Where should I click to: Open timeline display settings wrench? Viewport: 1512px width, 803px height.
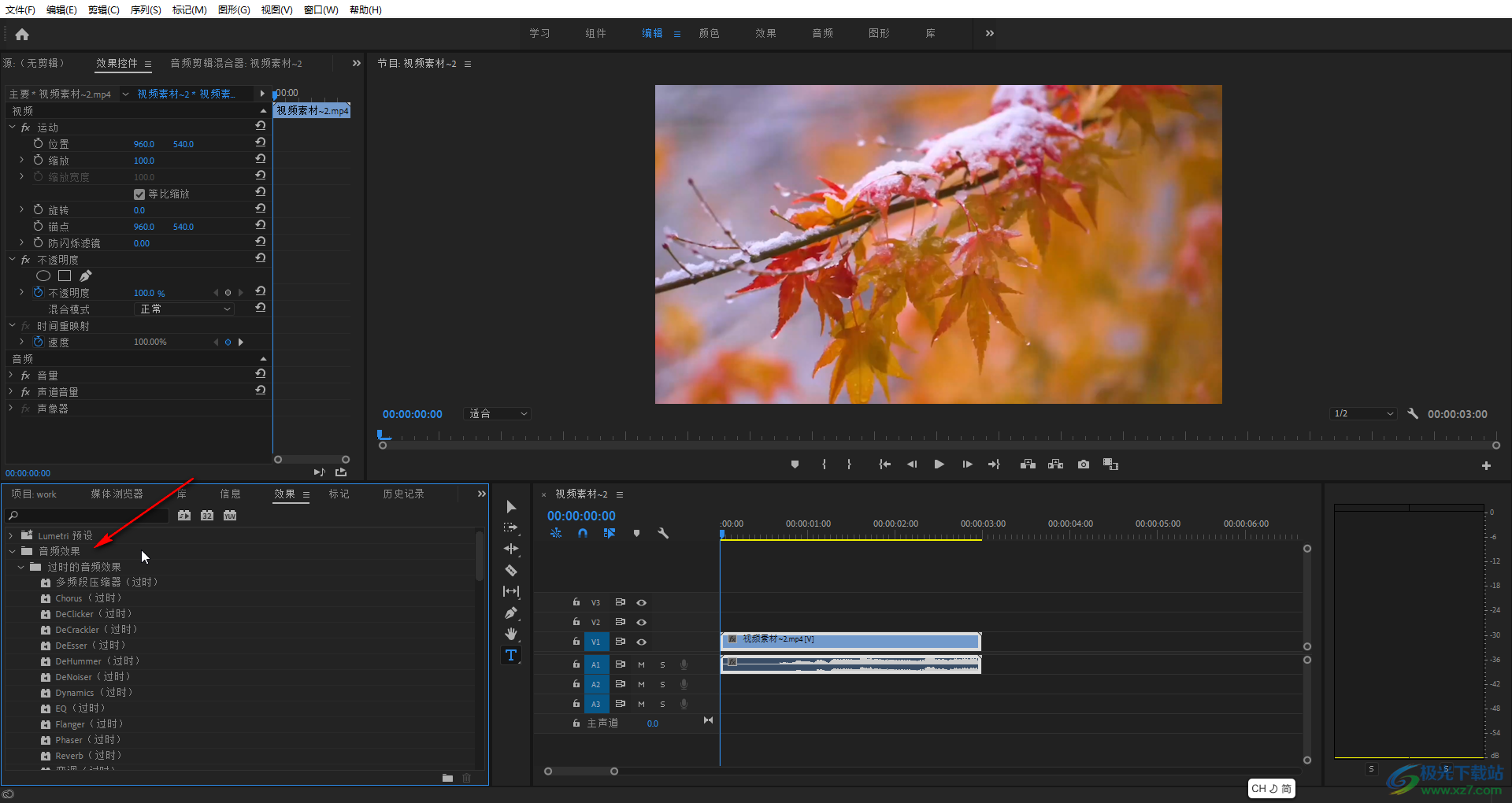[x=663, y=533]
